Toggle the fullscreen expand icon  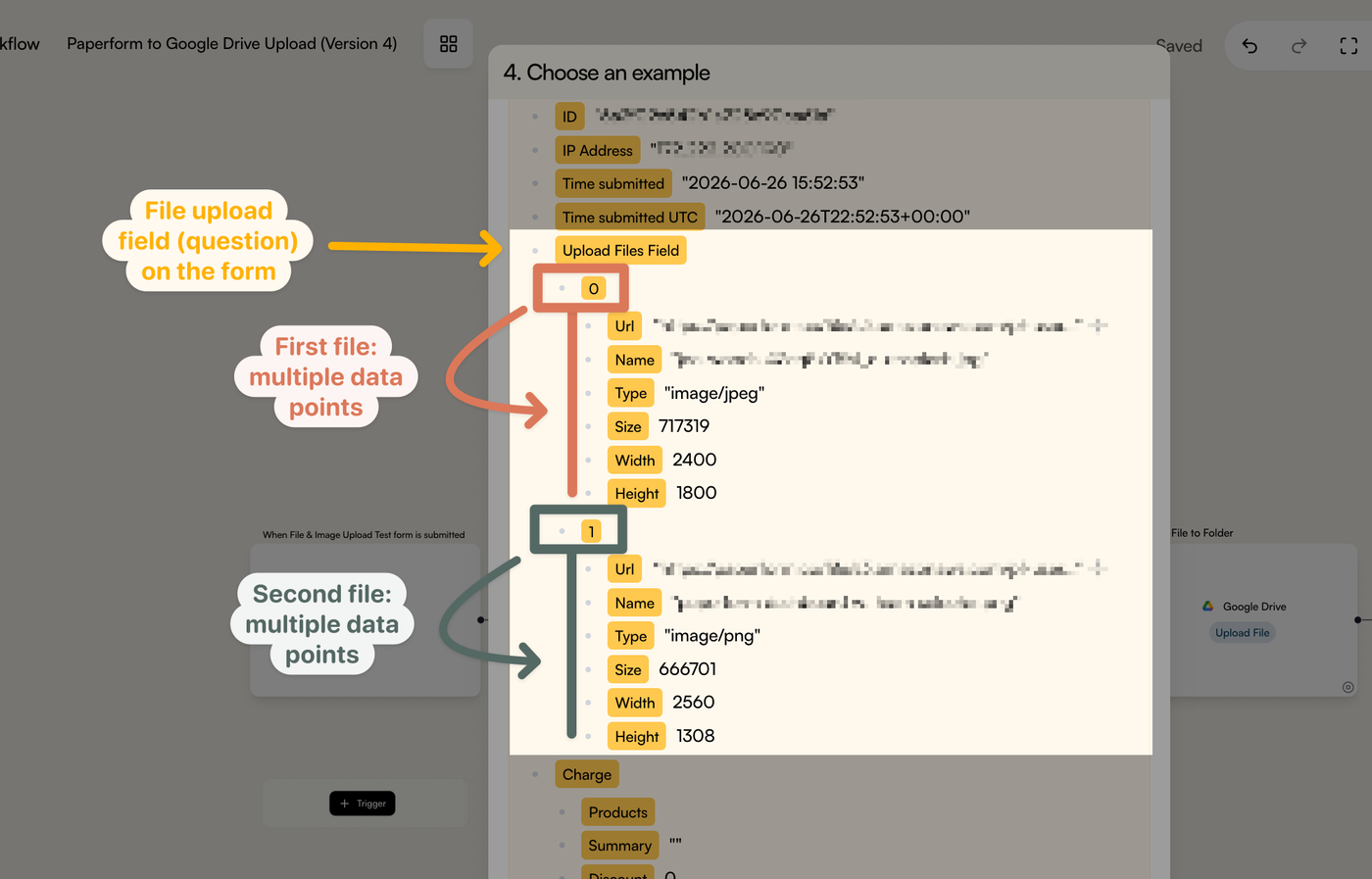click(1348, 46)
